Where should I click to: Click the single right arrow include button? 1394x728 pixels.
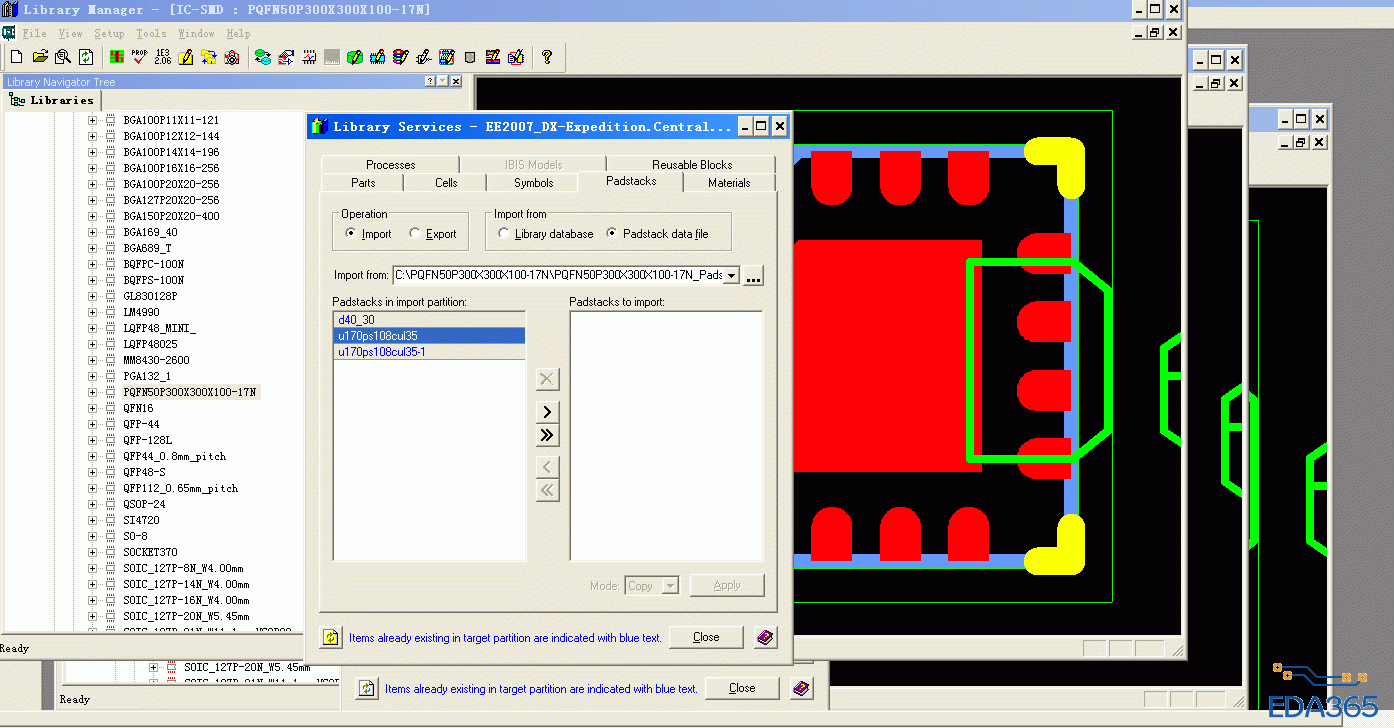click(547, 412)
